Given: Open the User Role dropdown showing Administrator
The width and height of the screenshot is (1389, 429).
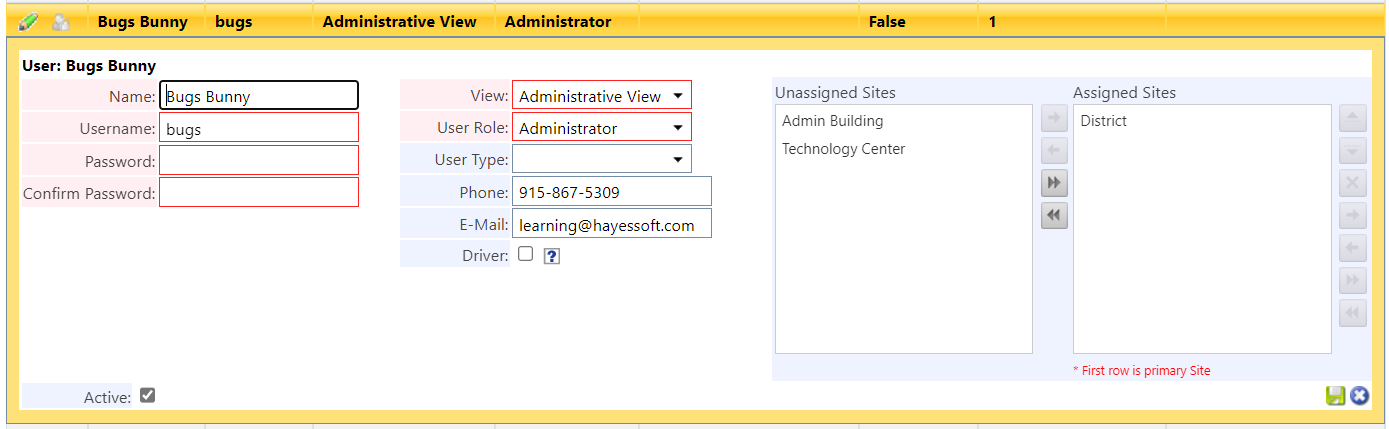Looking at the screenshot, I should (602, 128).
